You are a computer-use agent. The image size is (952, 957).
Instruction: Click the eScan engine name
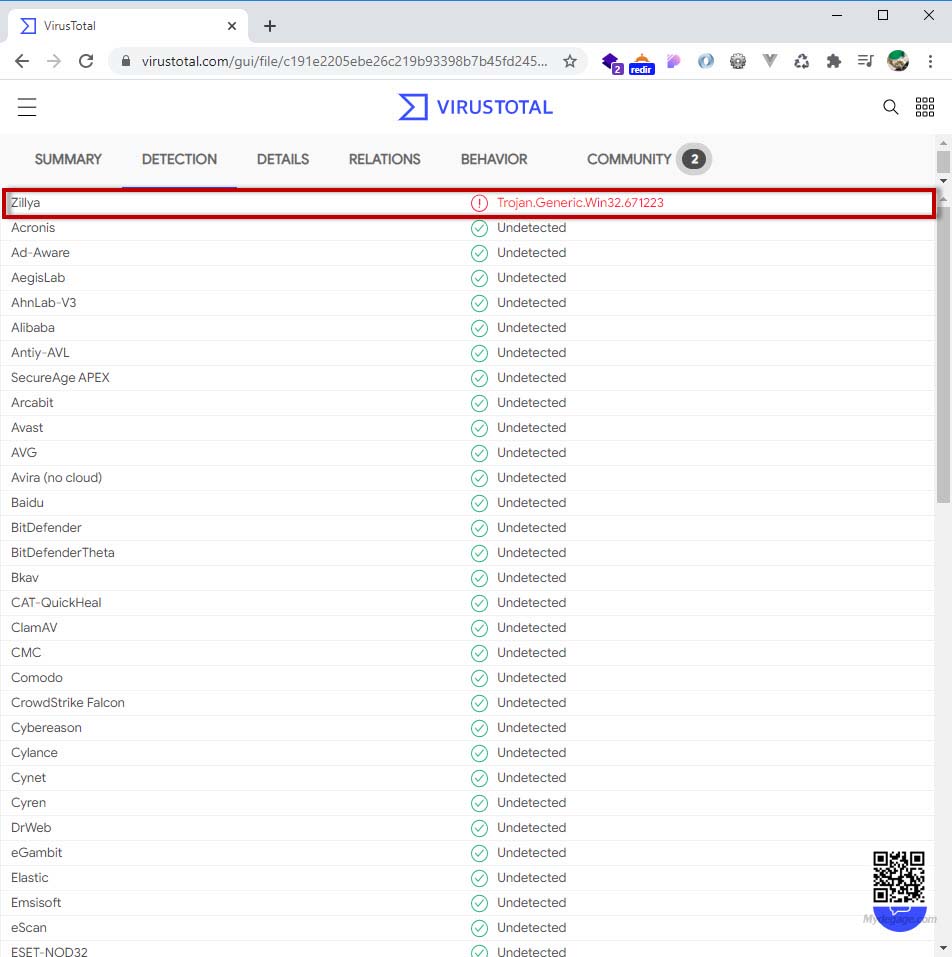(x=29, y=928)
